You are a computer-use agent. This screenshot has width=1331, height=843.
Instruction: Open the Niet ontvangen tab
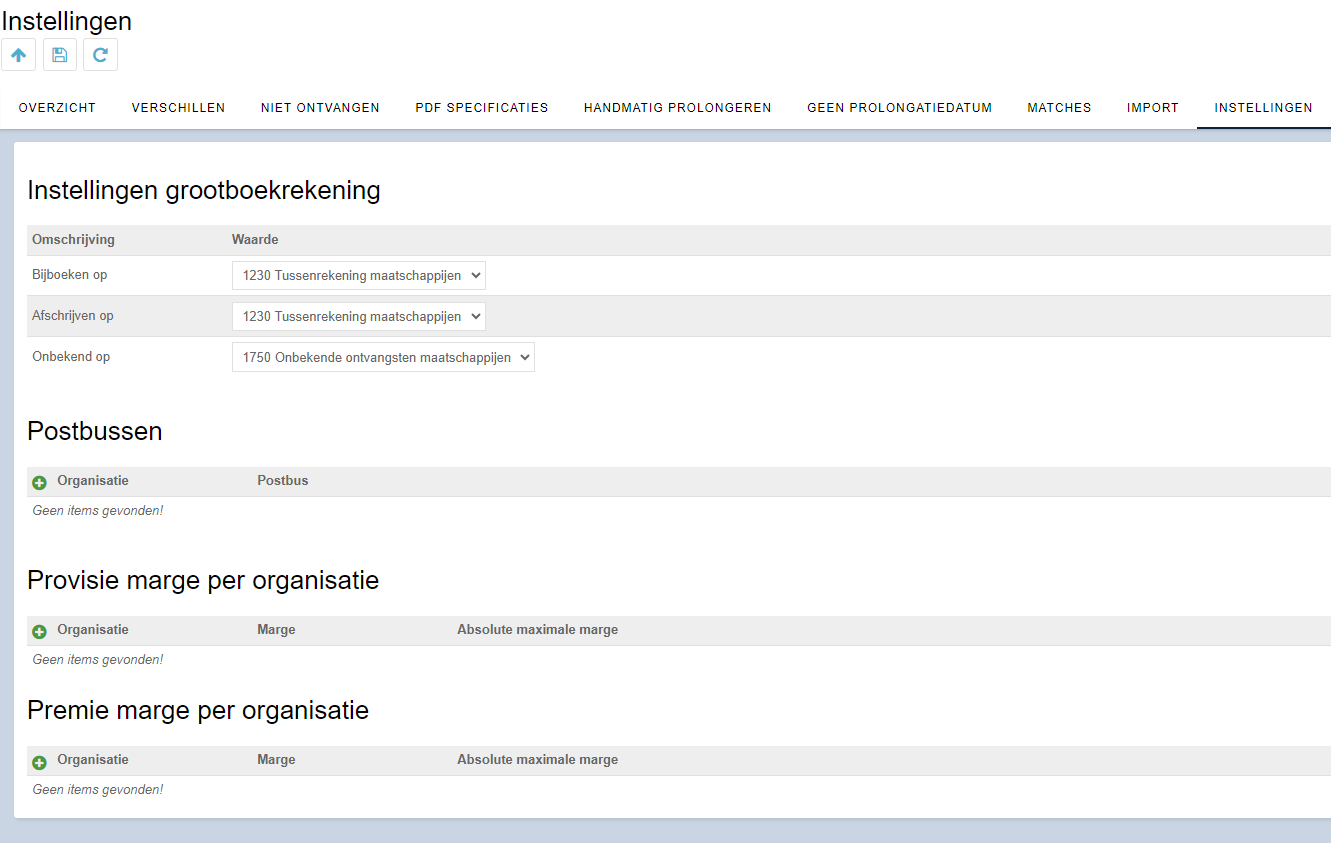320,108
